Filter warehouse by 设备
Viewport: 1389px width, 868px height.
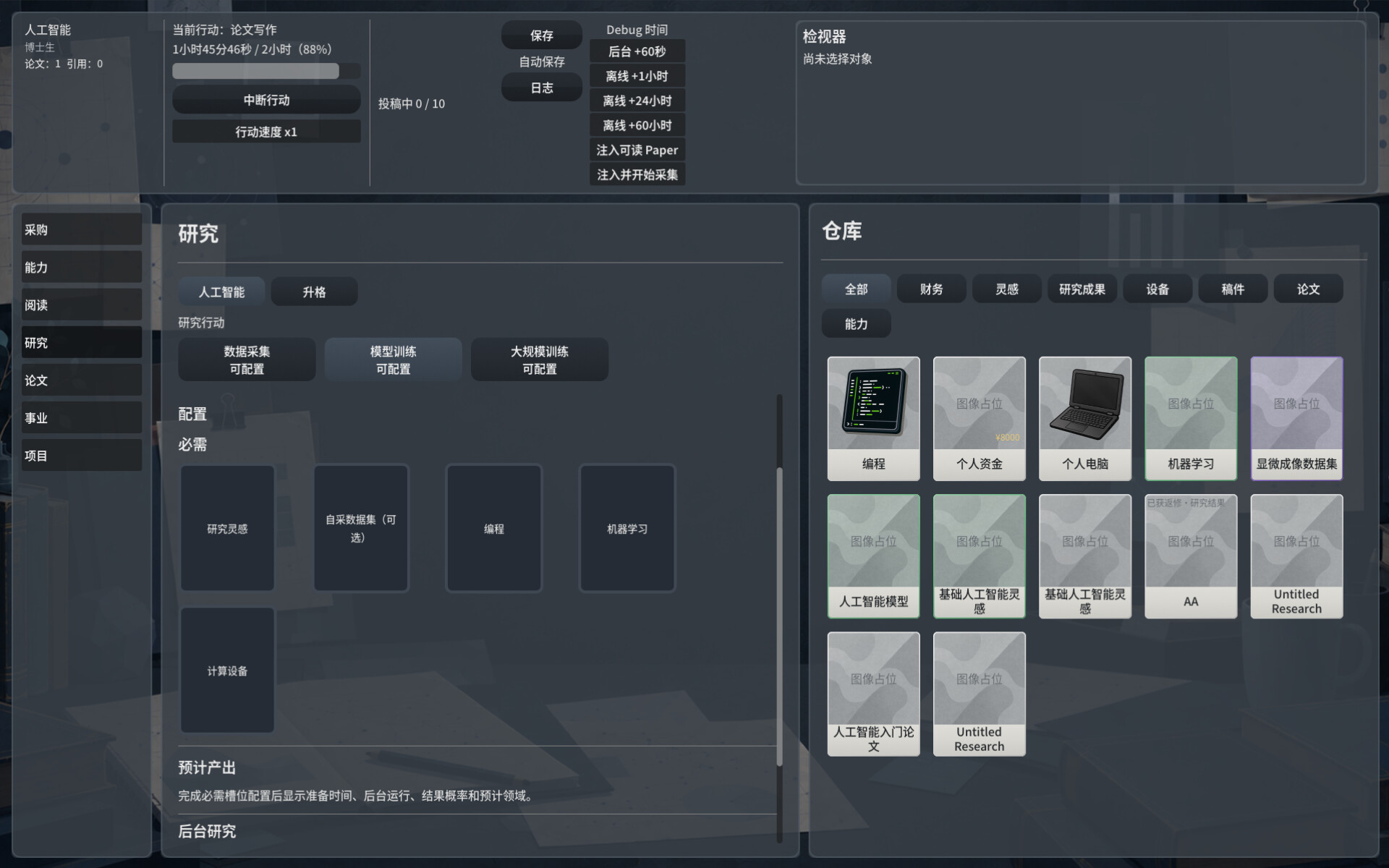click(1157, 289)
